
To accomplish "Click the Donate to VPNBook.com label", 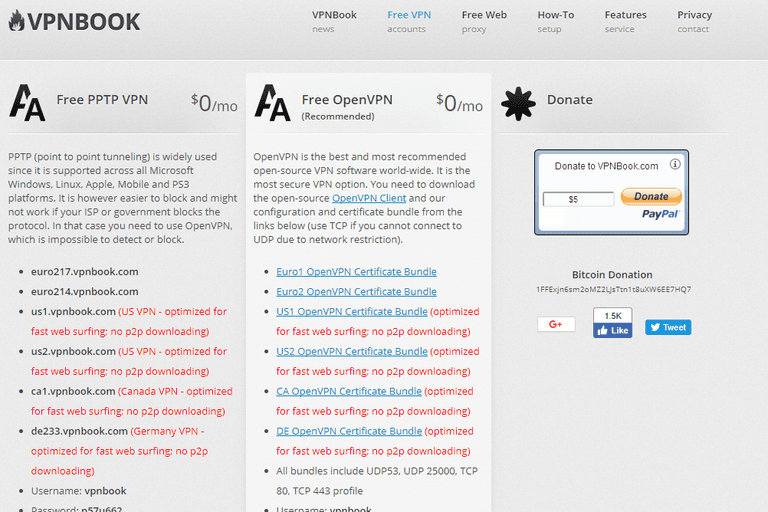I will [606, 166].
